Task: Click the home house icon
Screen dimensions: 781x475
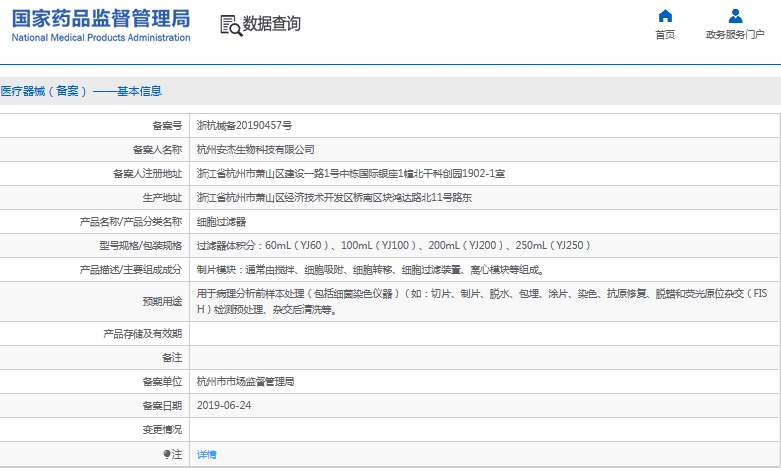Action: coord(665,16)
